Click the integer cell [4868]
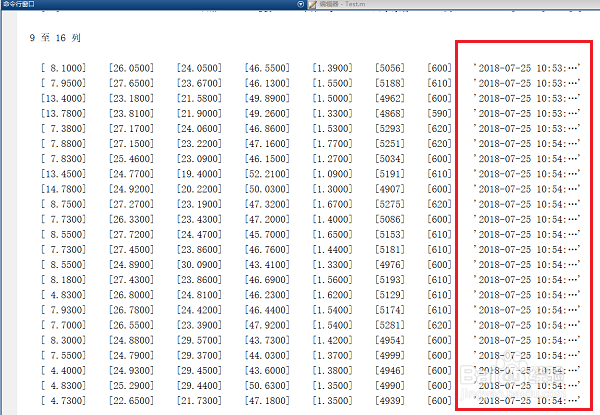 [390, 114]
